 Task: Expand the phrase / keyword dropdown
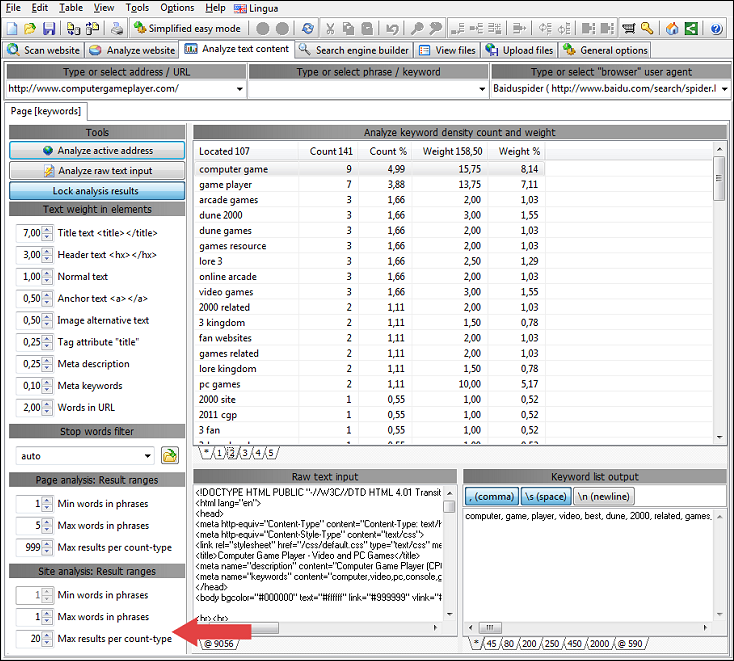point(482,89)
